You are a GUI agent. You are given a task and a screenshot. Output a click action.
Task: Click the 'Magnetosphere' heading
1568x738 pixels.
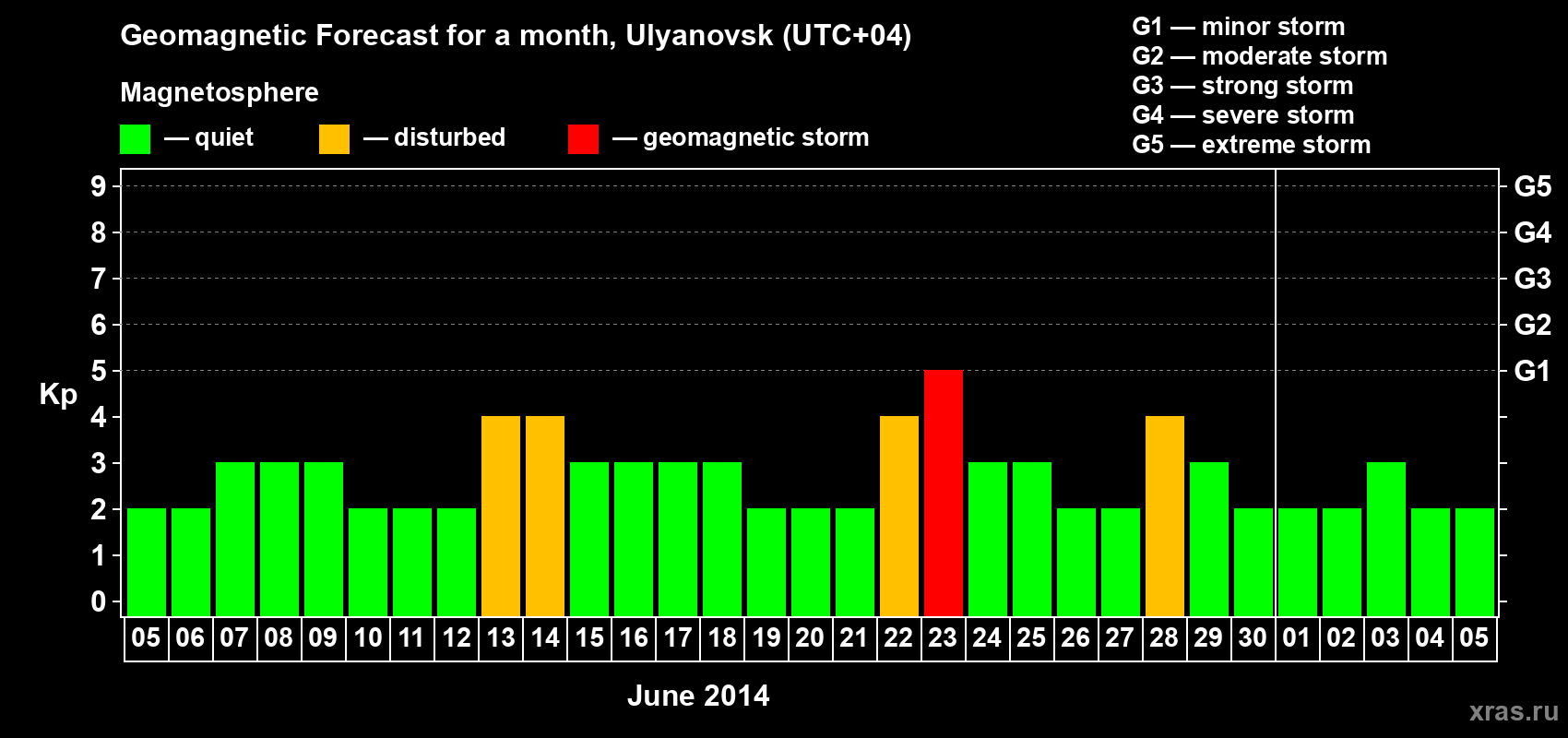tap(220, 92)
